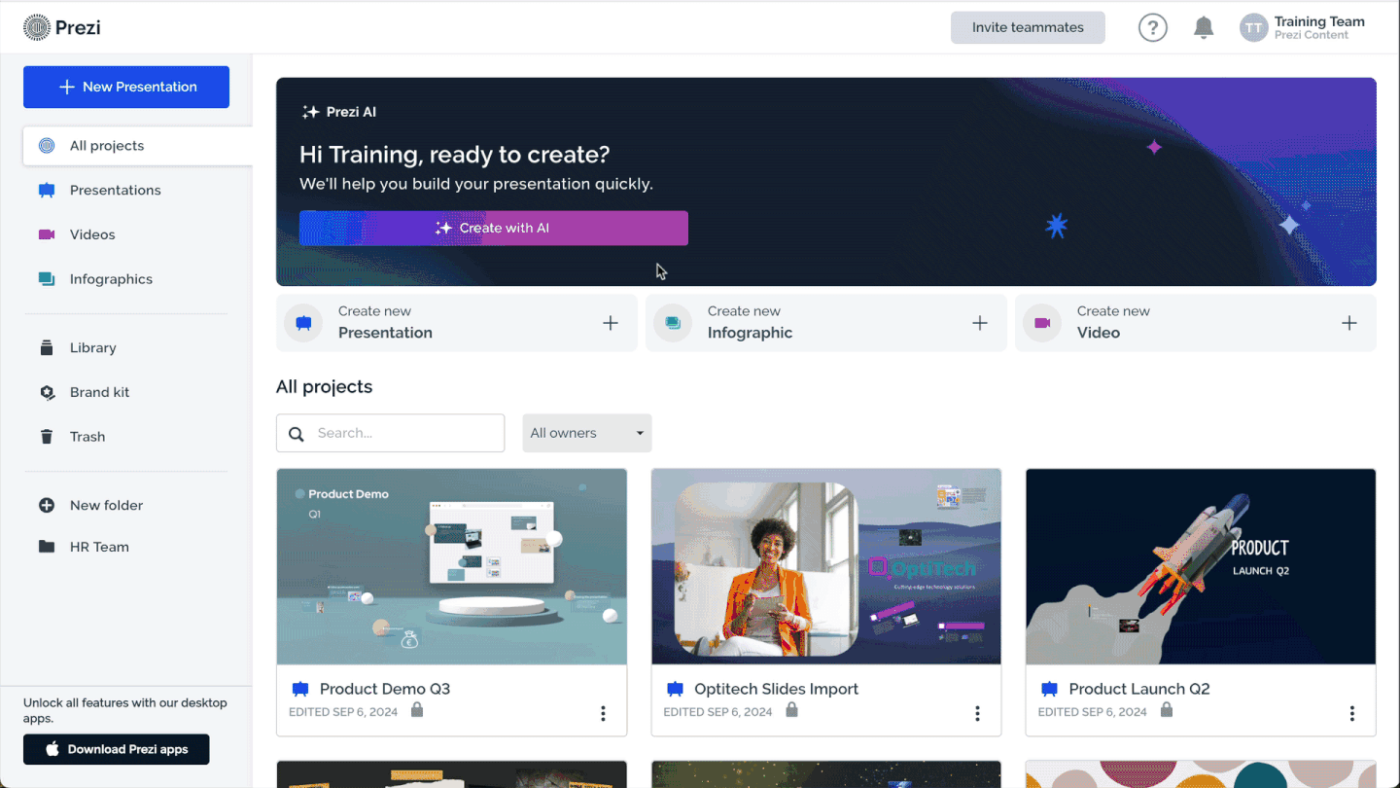This screenshot has width=1400, height=788.
Task: Click the Download Prezi apps button
Action: click(x=116, y=749)
